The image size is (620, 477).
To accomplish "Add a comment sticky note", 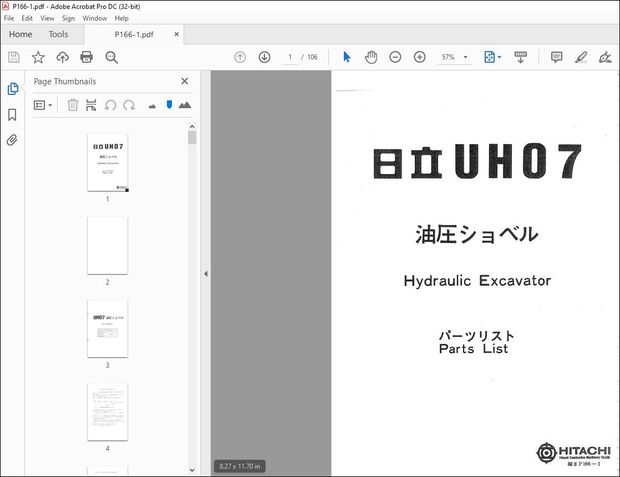I will tap(556, 57).
